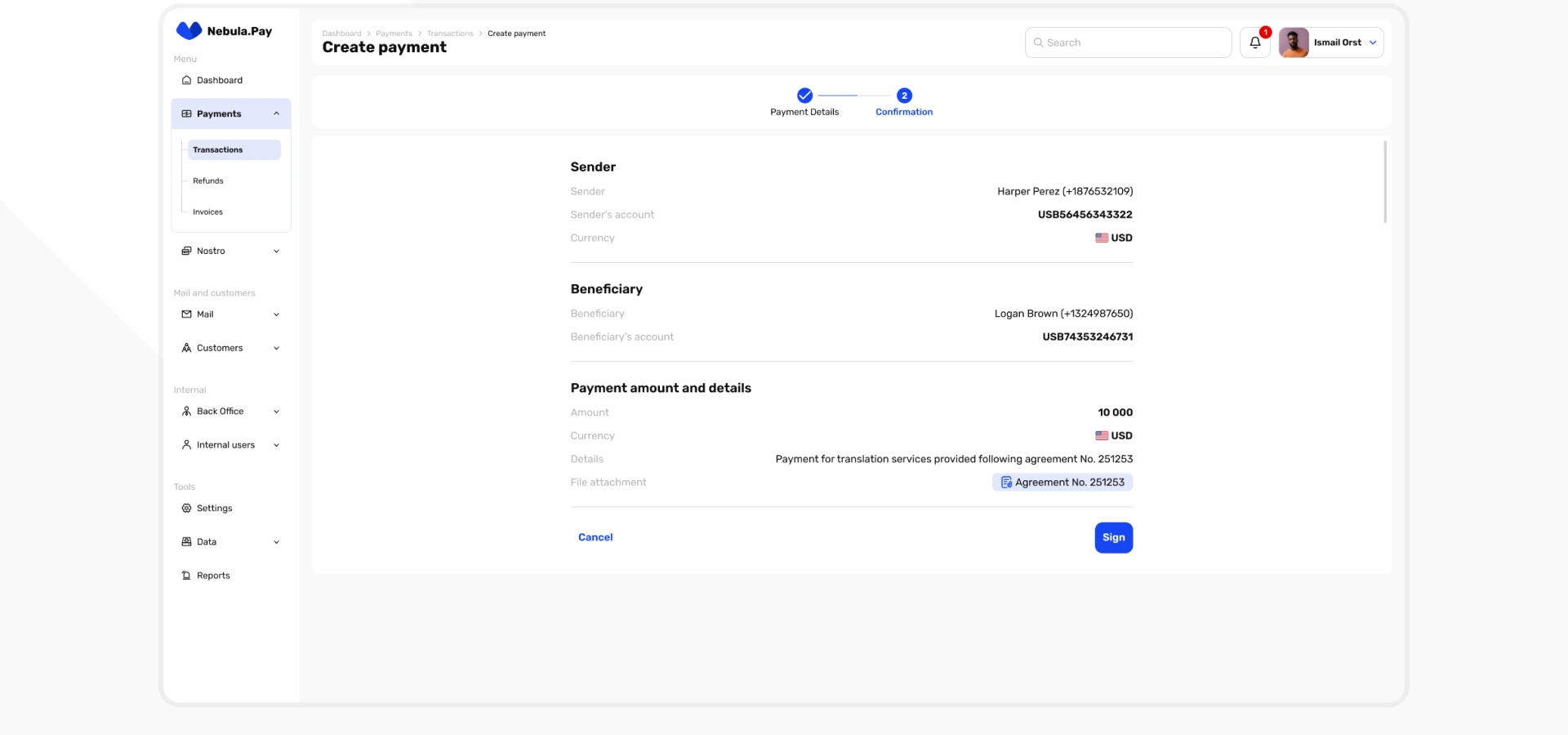
Task: Go to Invoices submenu item
Action: pos(207,212)
